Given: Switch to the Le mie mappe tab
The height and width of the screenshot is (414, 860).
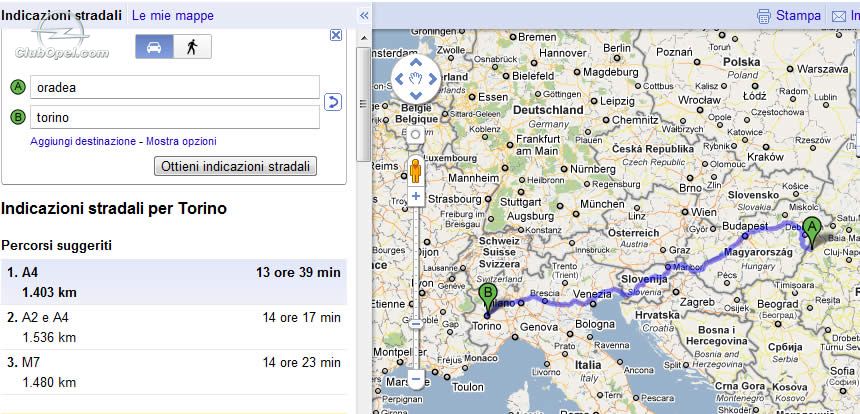Looking at the screenshot, I should click(173, 16).
